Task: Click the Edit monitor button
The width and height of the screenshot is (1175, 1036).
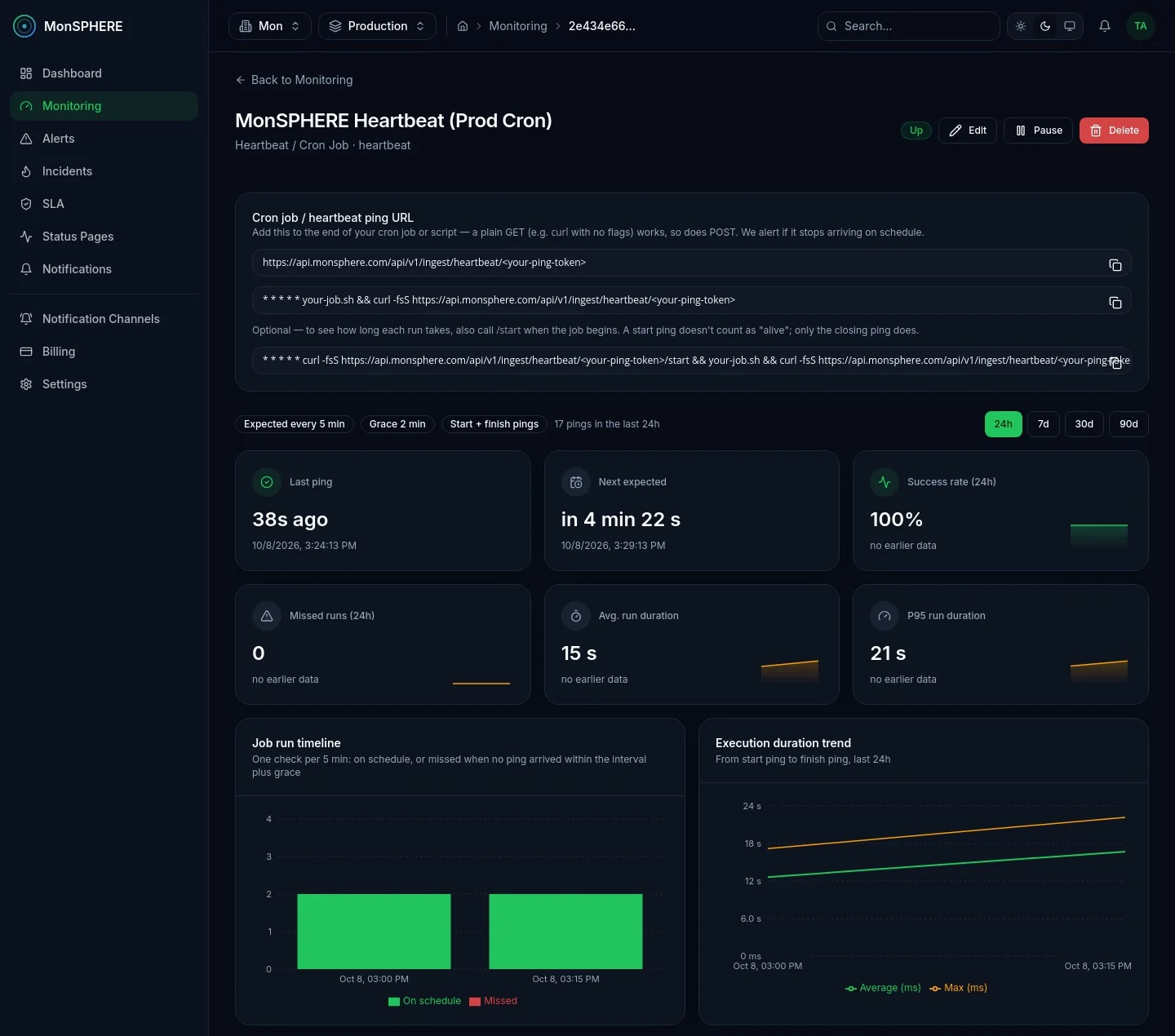Action: (x=968, y=131)
